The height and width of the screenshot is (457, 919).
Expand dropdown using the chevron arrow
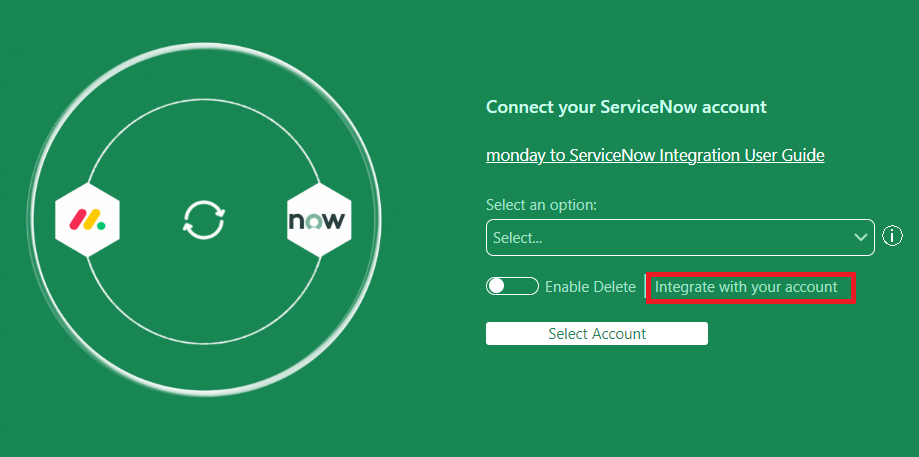coord(860,237)
